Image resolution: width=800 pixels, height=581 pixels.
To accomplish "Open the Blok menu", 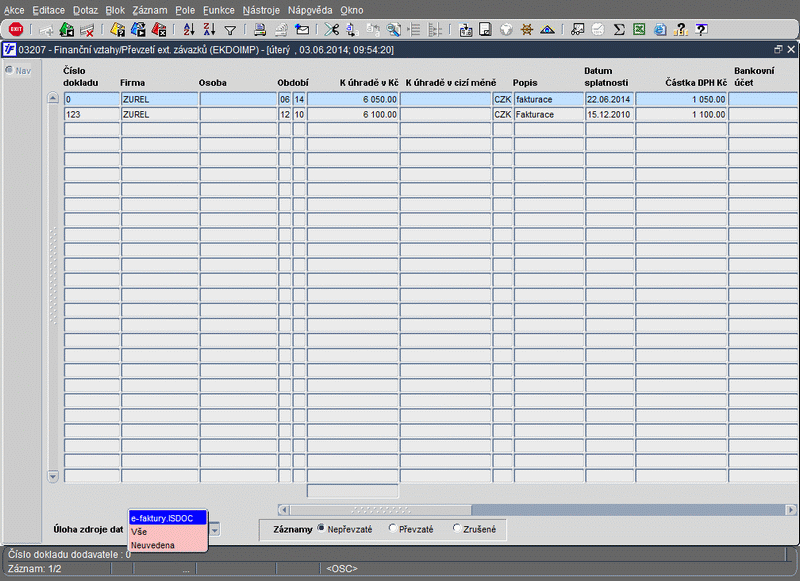I will coord(115,10).
